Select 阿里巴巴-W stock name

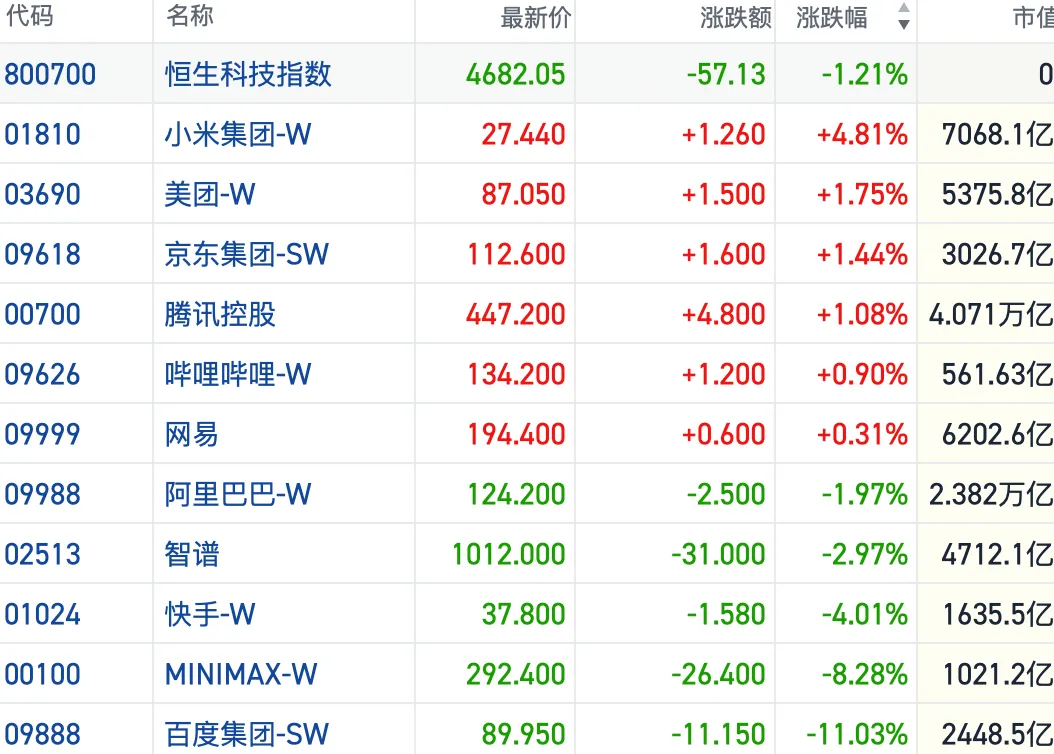click(238, 495)
